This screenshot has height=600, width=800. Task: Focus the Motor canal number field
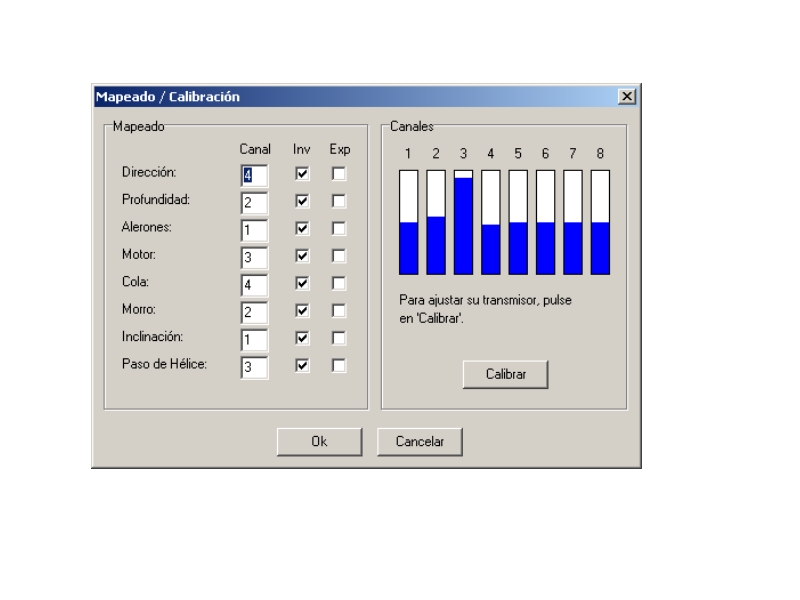[x=254, y=257]
